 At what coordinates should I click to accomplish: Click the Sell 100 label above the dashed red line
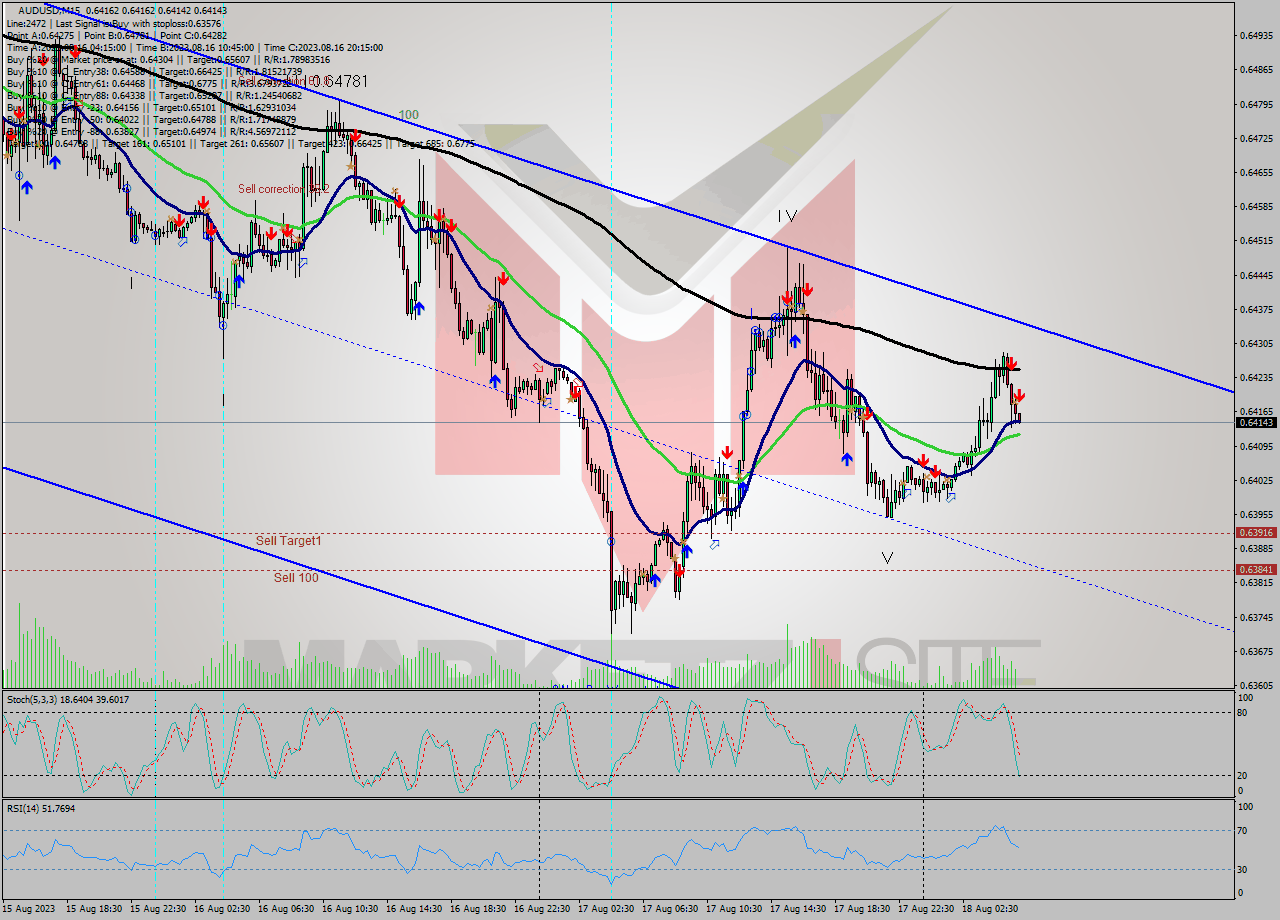[295, 577]
